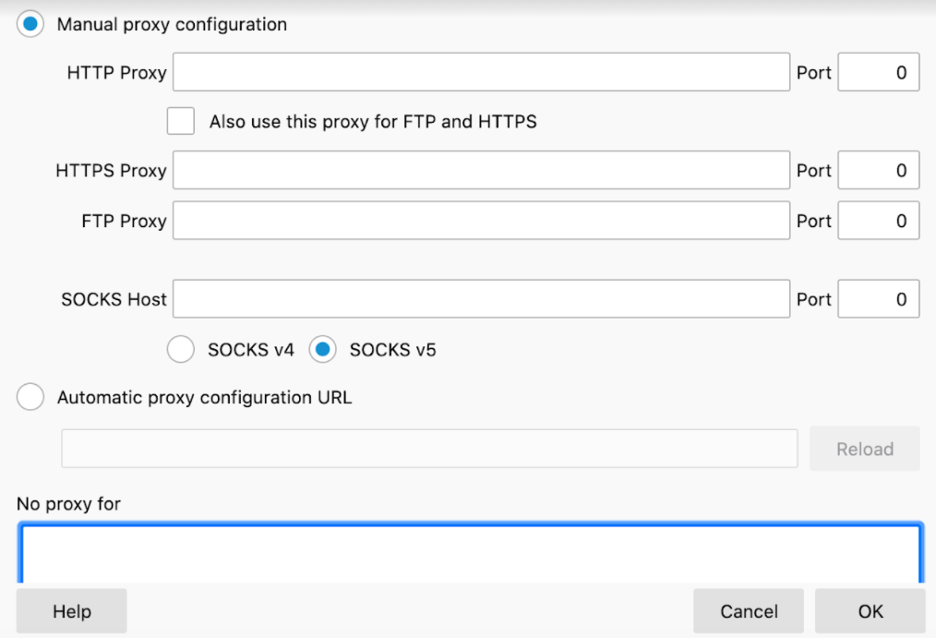Viewport: 936px width, 638px height.
Task: Click the FTP Proxy port field
Action: (x=878, y=221)
